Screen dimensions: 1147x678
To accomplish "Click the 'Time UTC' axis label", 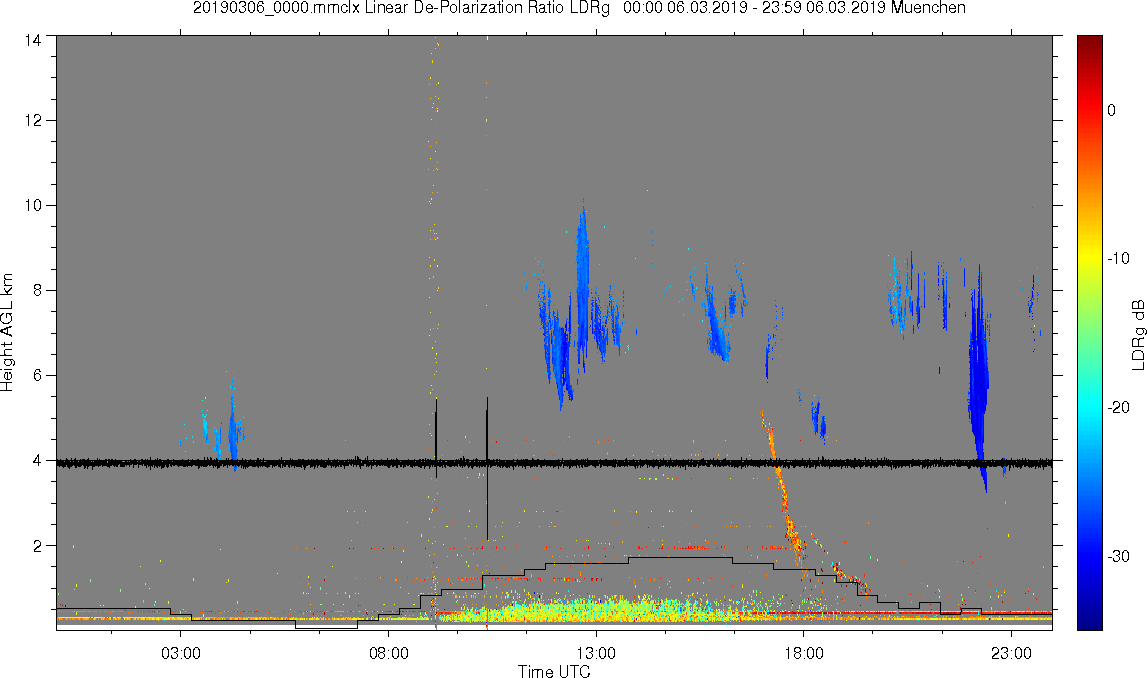I will pyautogui.click(x=554, y=671).
